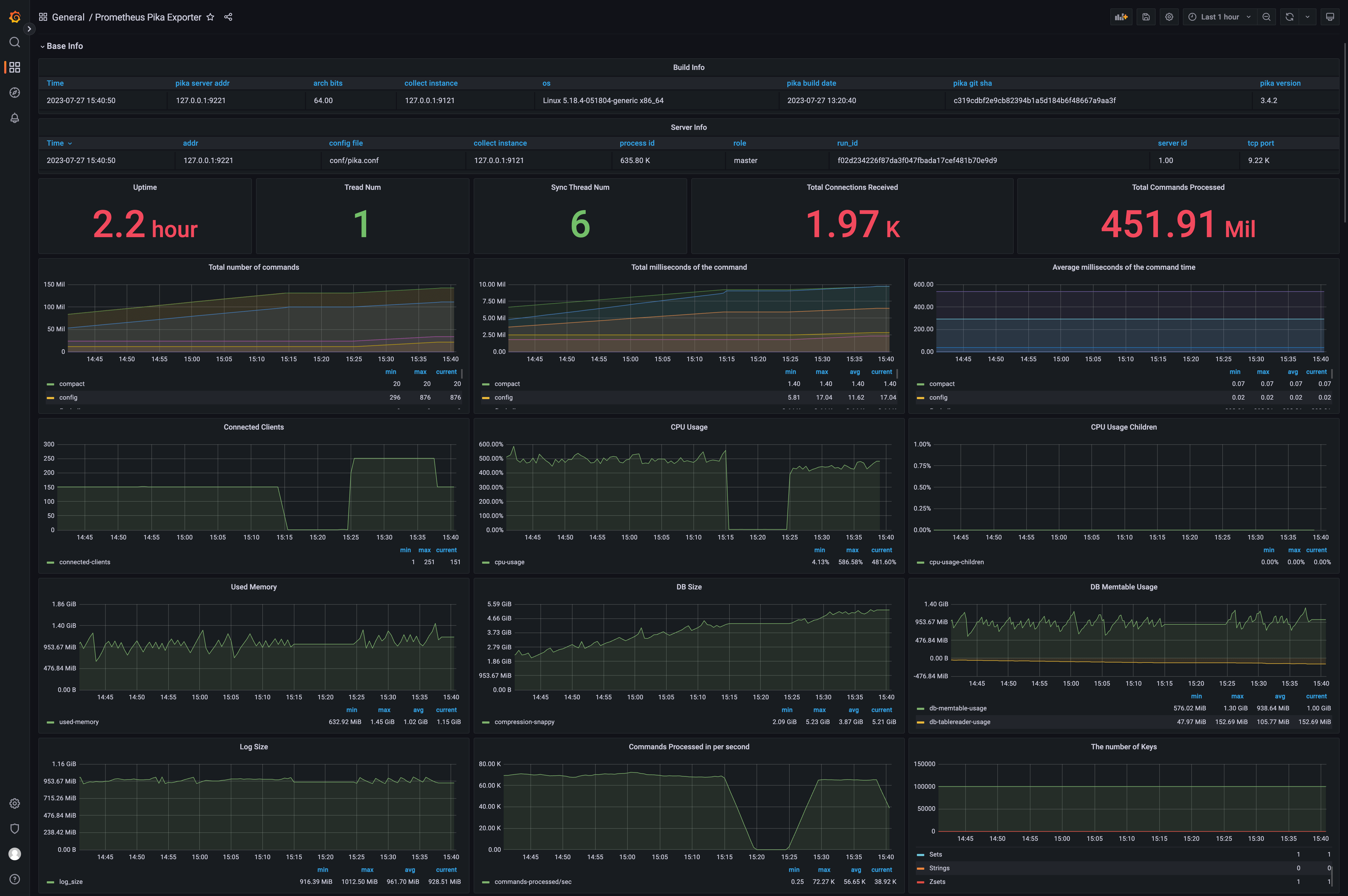Refresh the dashboard
Image resolution: width=1348 pixels, height=896 pixels.
[1289, 17]
